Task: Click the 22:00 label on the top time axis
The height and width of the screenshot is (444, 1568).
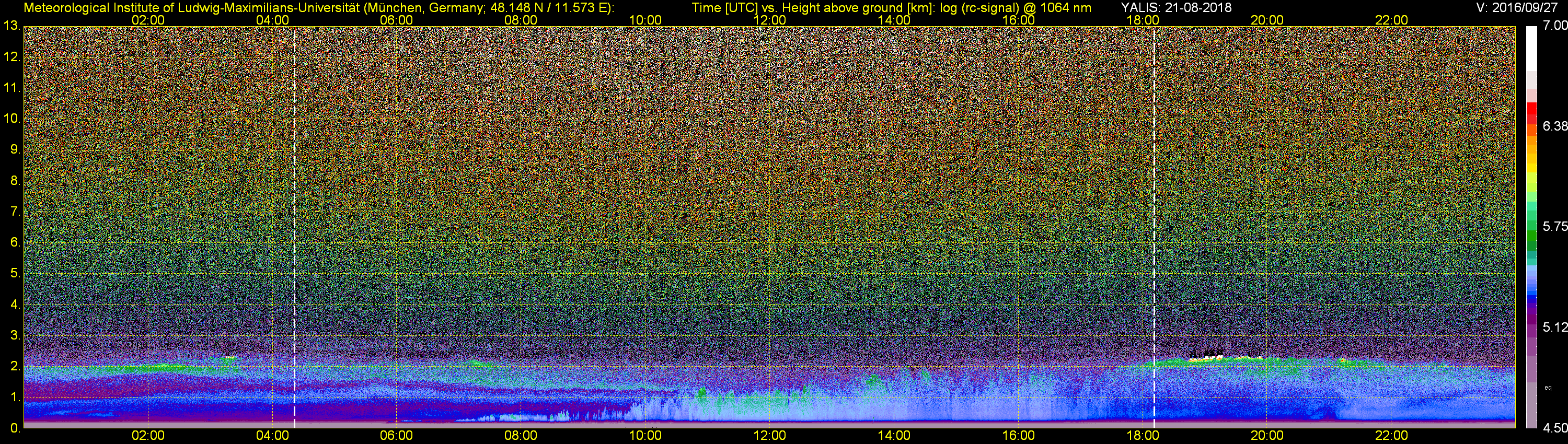Action: (1391, 20)
